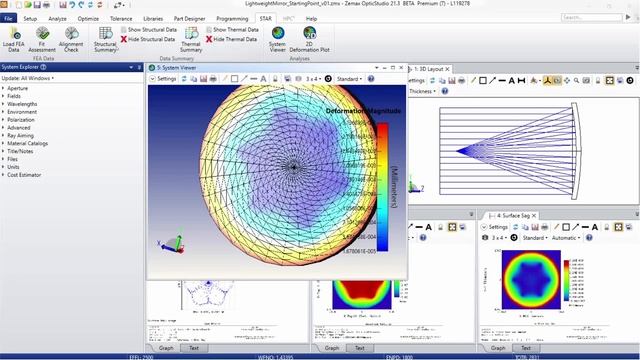Select the 4: Surface Sag window tab
The image size is (640, 360).
click(513, 215)
